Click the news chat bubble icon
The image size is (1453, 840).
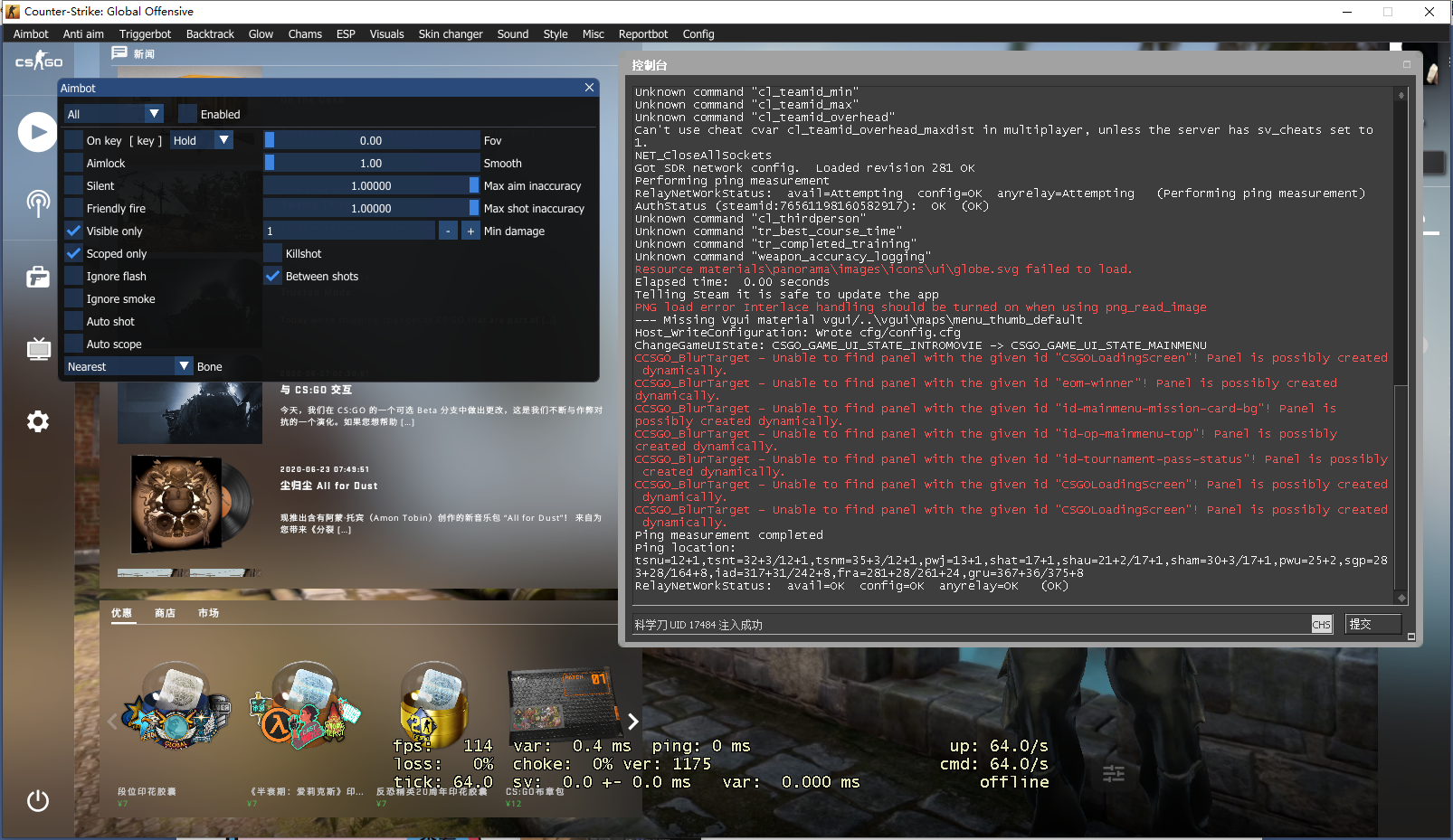pos(119,53)
